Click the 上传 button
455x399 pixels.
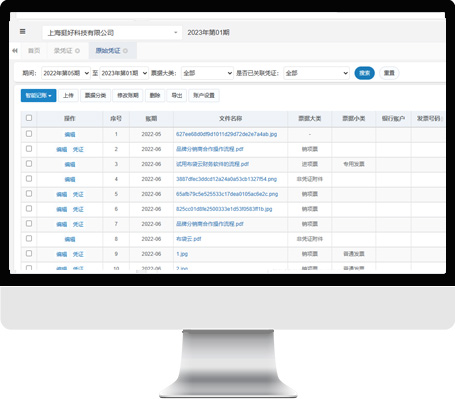pyautogui.click(x=68, y=95)
